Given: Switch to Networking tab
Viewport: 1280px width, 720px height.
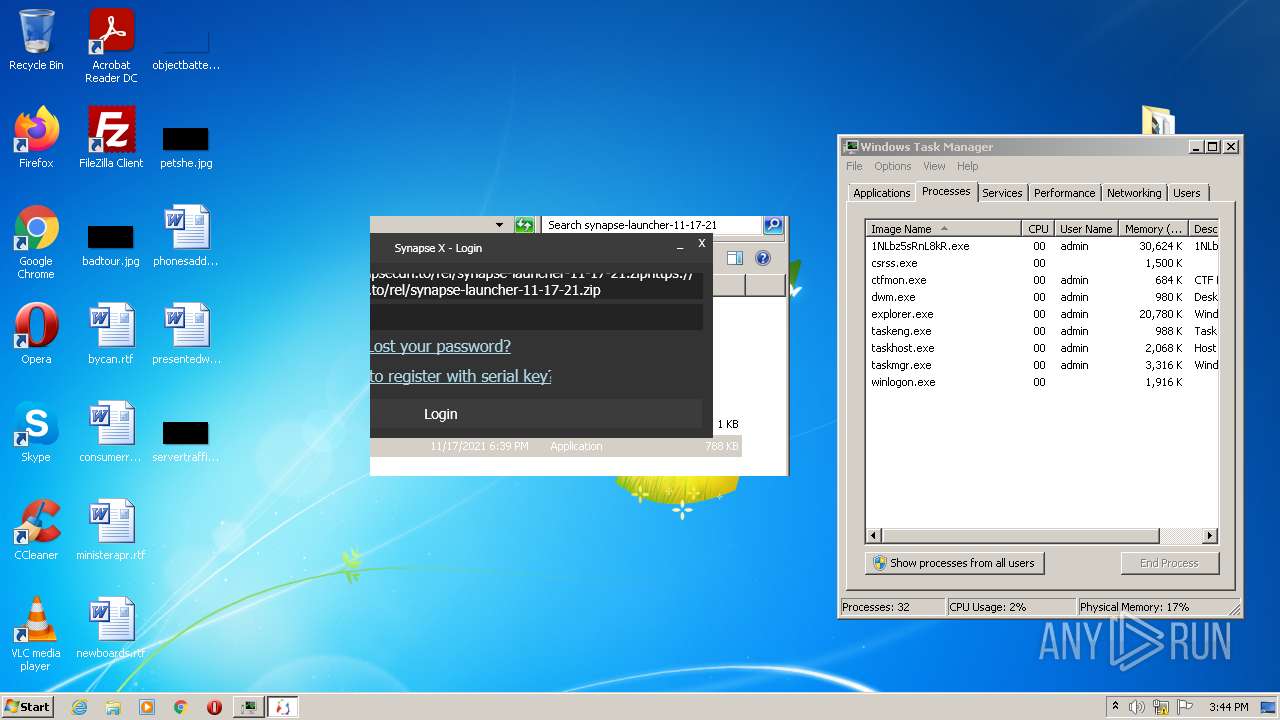Looking at the screenshot, I should [1134, 193].
